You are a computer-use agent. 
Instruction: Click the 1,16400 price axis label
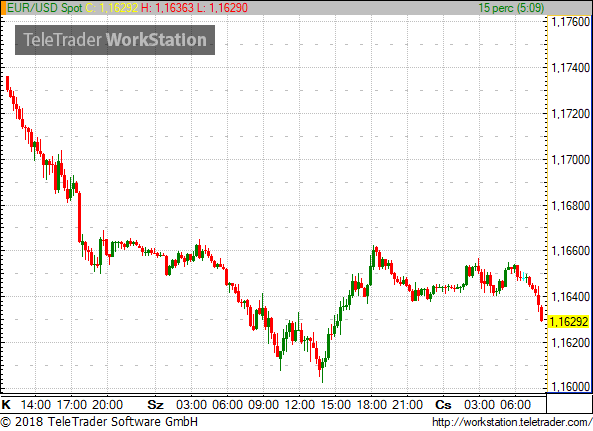tap(570, 297)
